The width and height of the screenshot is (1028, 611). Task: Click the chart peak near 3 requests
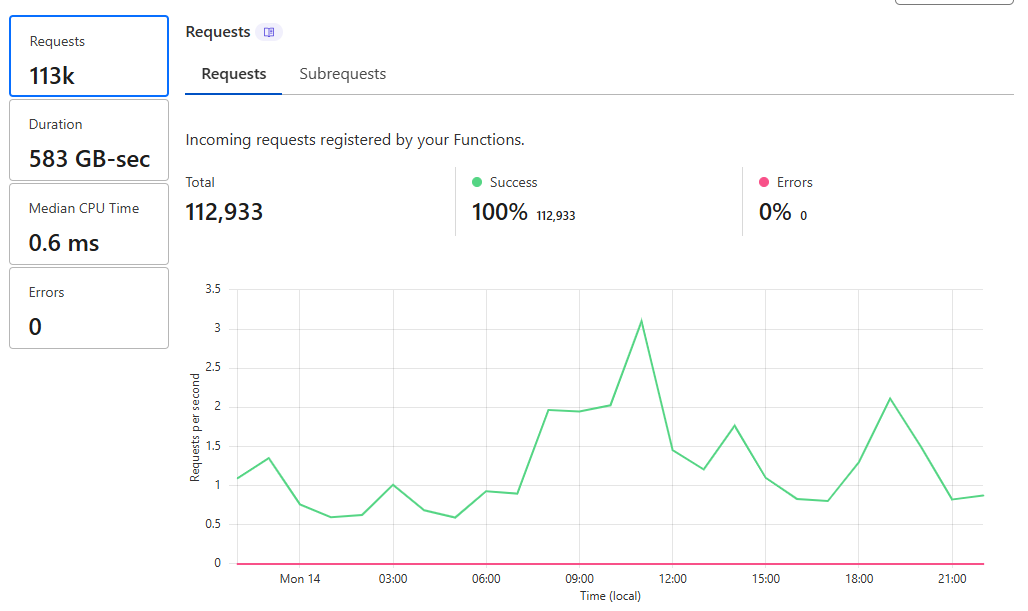tap(641, 321)
